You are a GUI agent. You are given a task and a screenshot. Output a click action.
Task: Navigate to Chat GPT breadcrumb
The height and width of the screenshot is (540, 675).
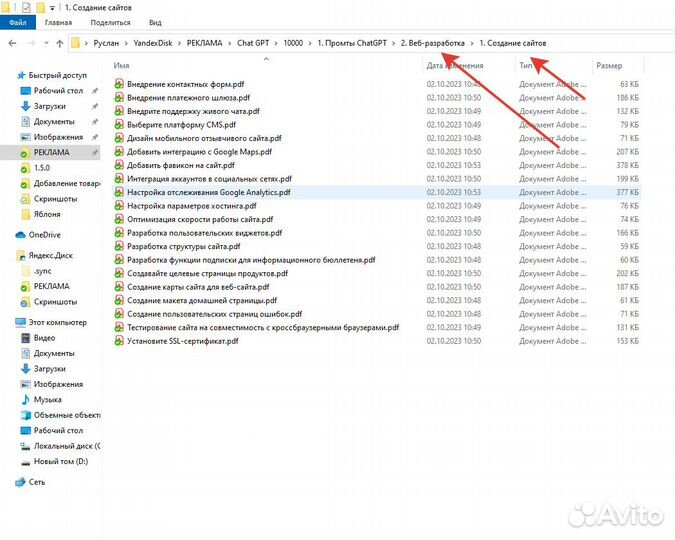click(253, 43)
